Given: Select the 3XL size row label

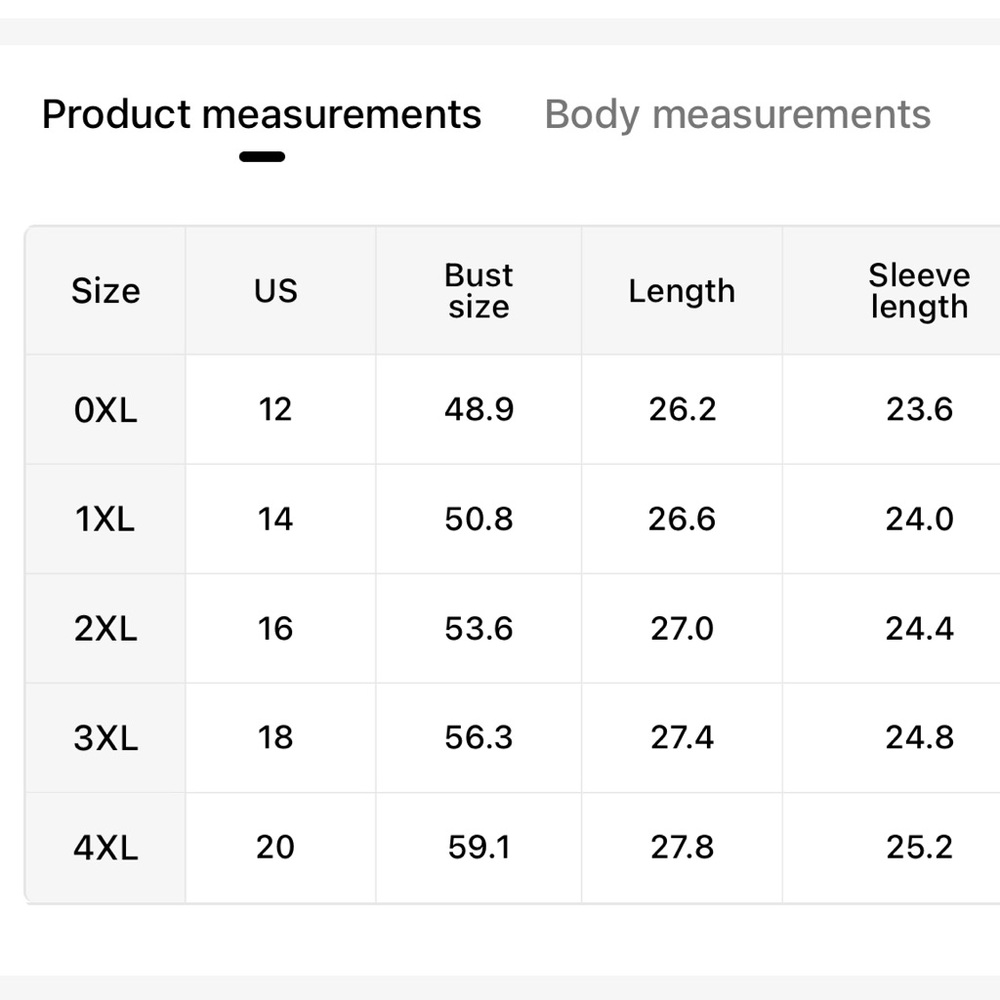Looking at the screenshot, I should (x=105, y=738).
